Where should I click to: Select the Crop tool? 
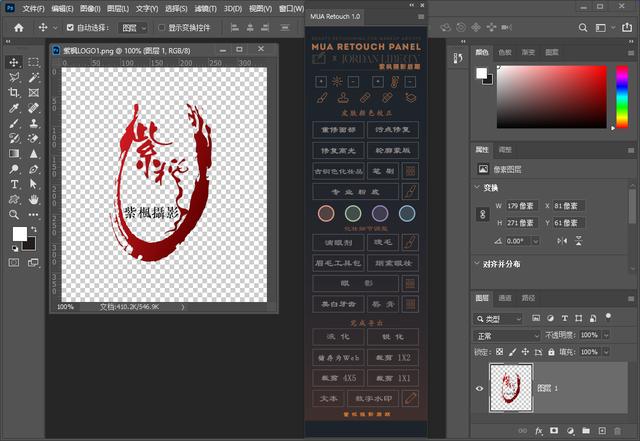click(14, 93)
